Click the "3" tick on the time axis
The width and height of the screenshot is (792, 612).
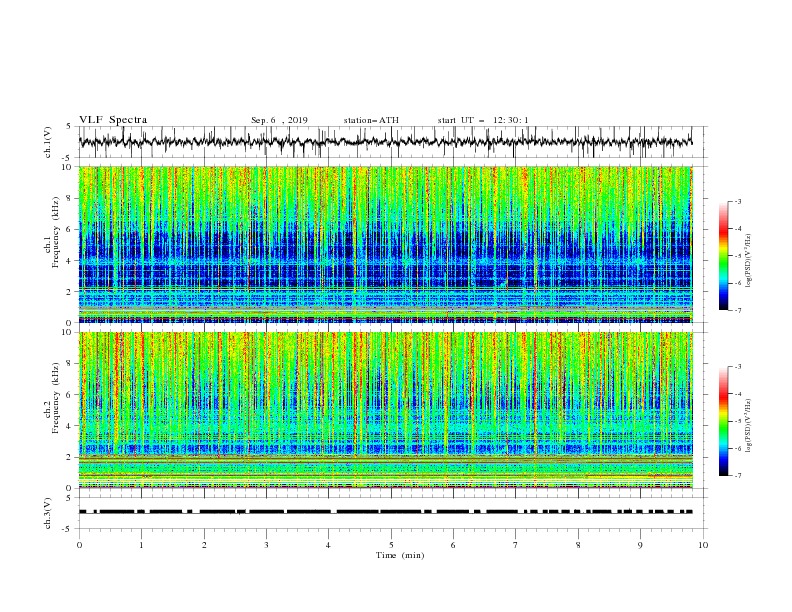(266, 545)
